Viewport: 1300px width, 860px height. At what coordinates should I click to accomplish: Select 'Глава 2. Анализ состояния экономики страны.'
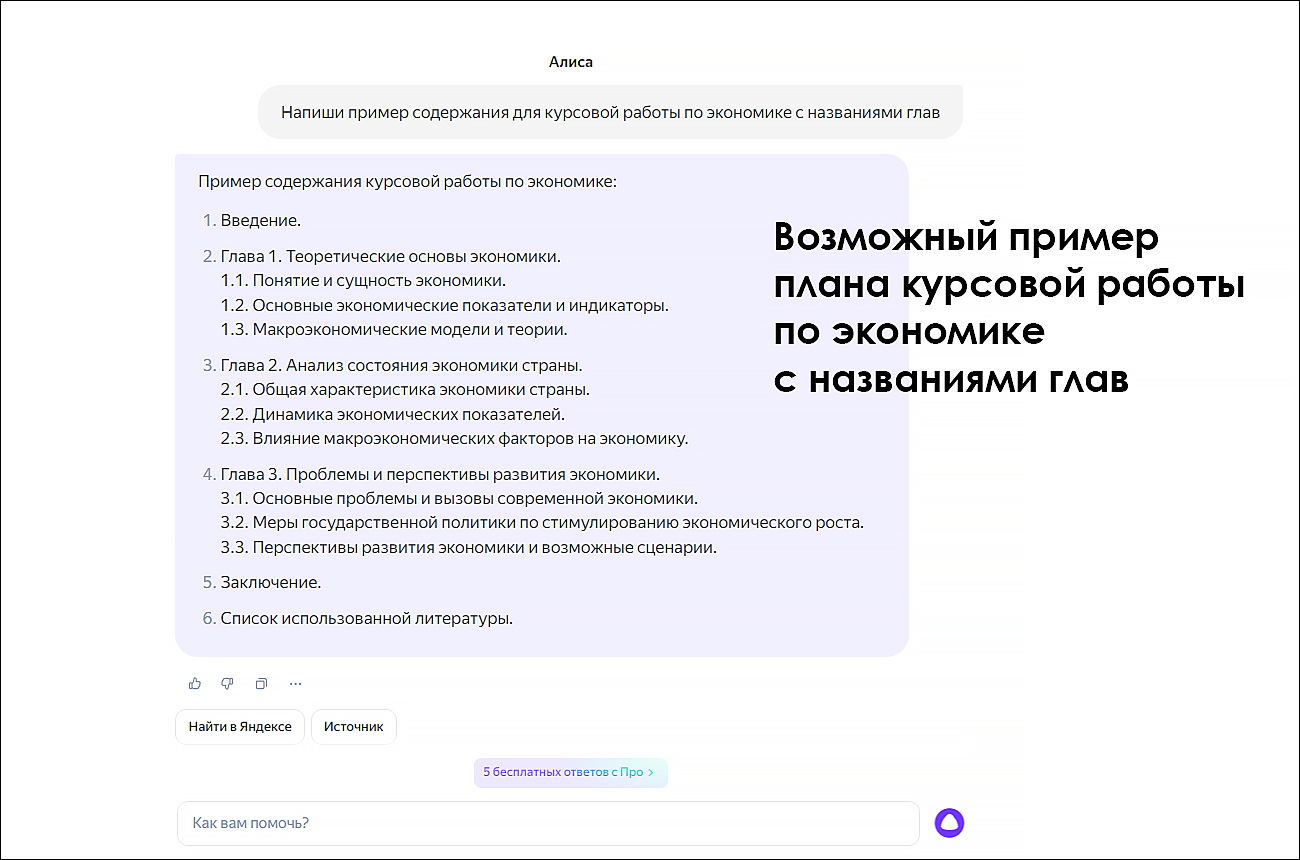pyautogui.click(x=402, y=365)
